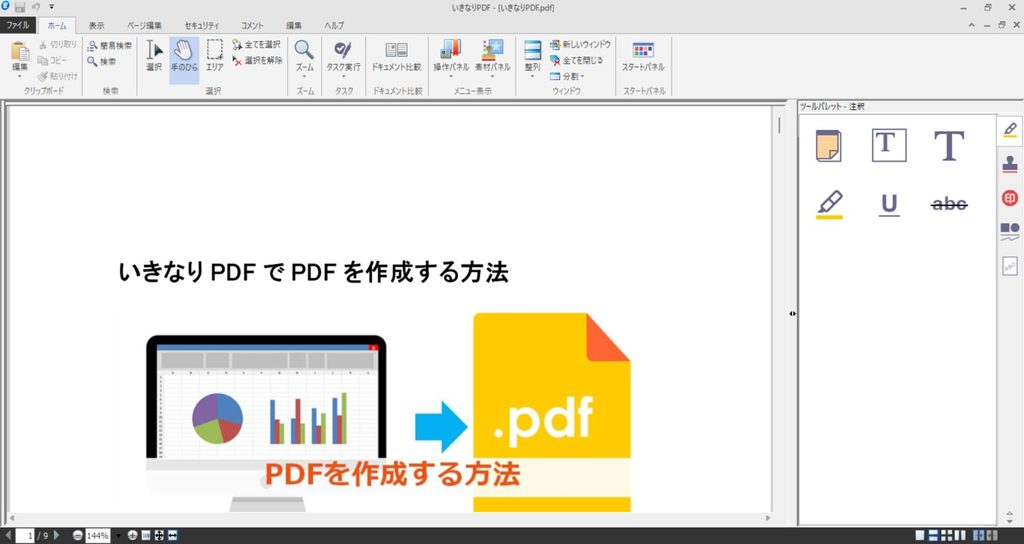Expand the 操作パネル dropdown
The width and height of the screenshot is (1024, 544).
tap(451, 76)
